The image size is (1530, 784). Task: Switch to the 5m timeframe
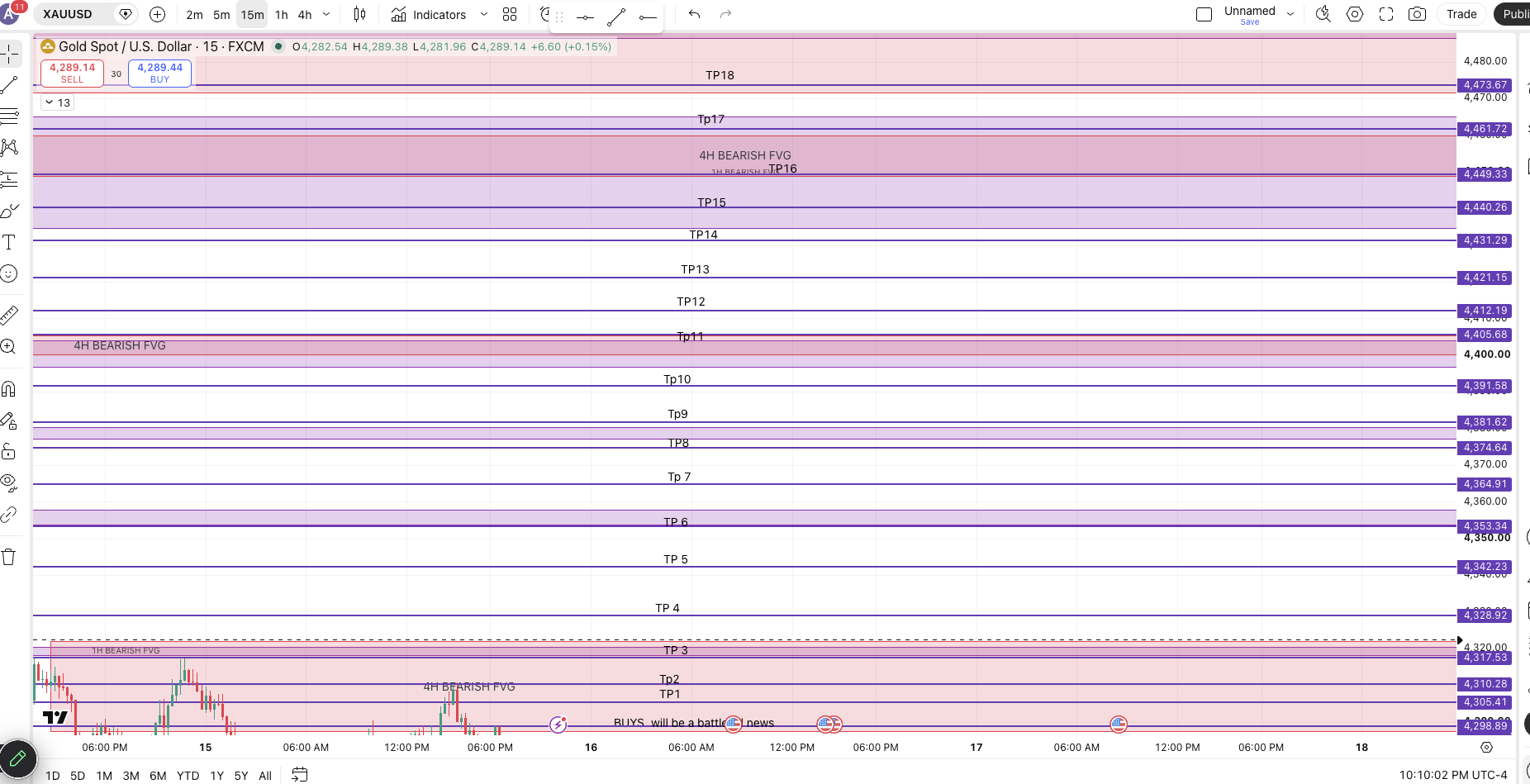(221, 15)
